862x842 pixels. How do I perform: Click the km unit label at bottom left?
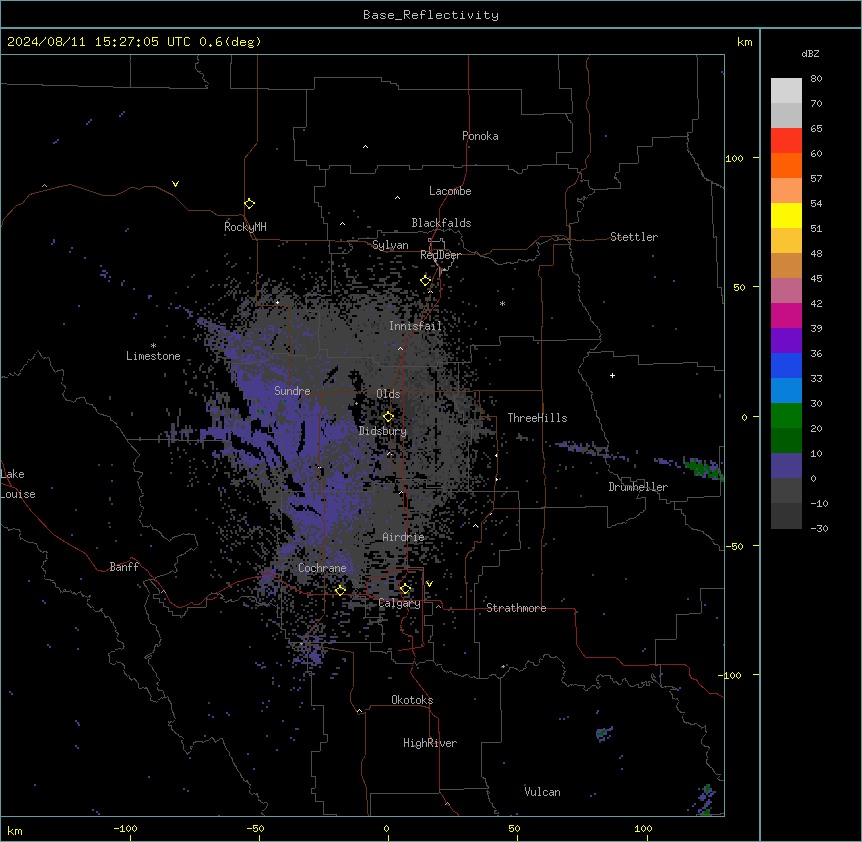(x=15, y=831)
